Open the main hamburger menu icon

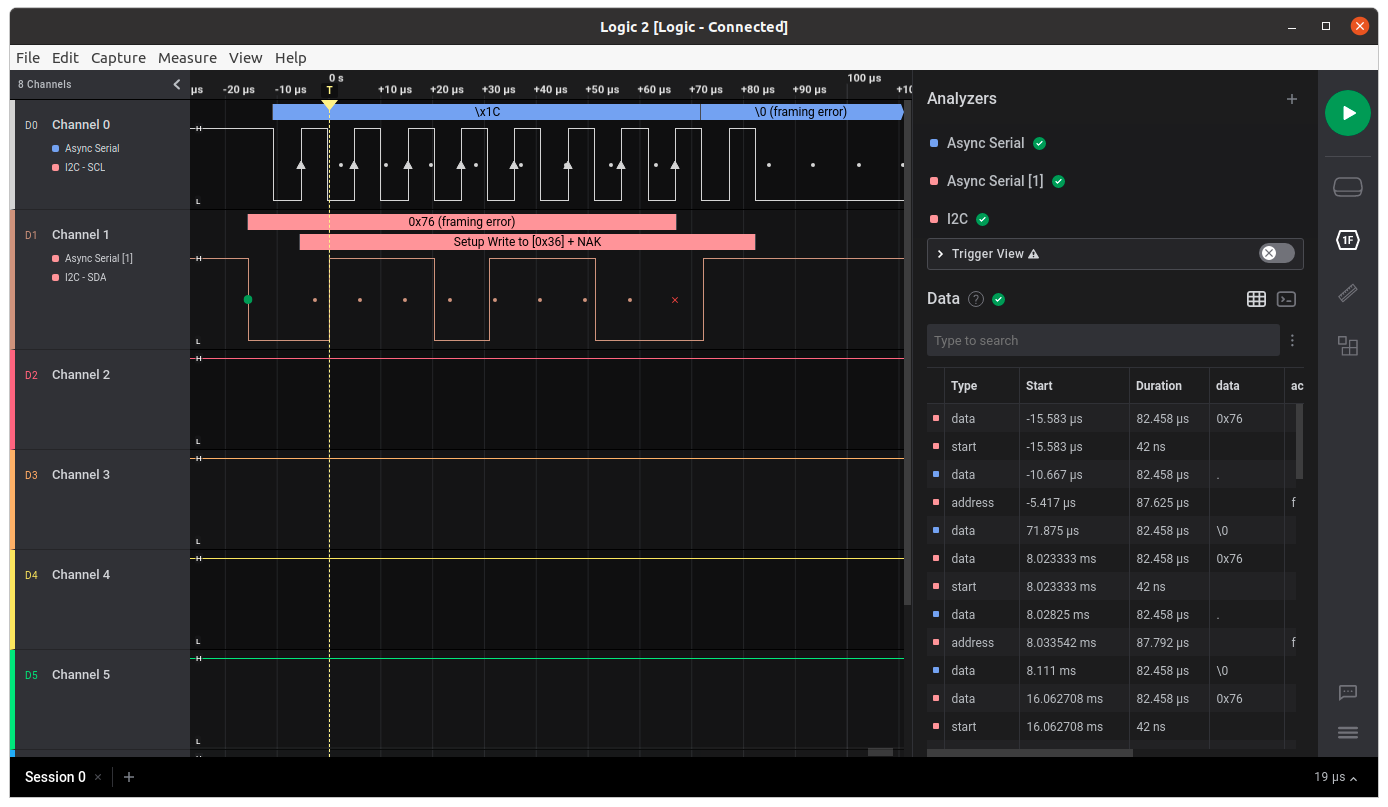click(1348, 733)
